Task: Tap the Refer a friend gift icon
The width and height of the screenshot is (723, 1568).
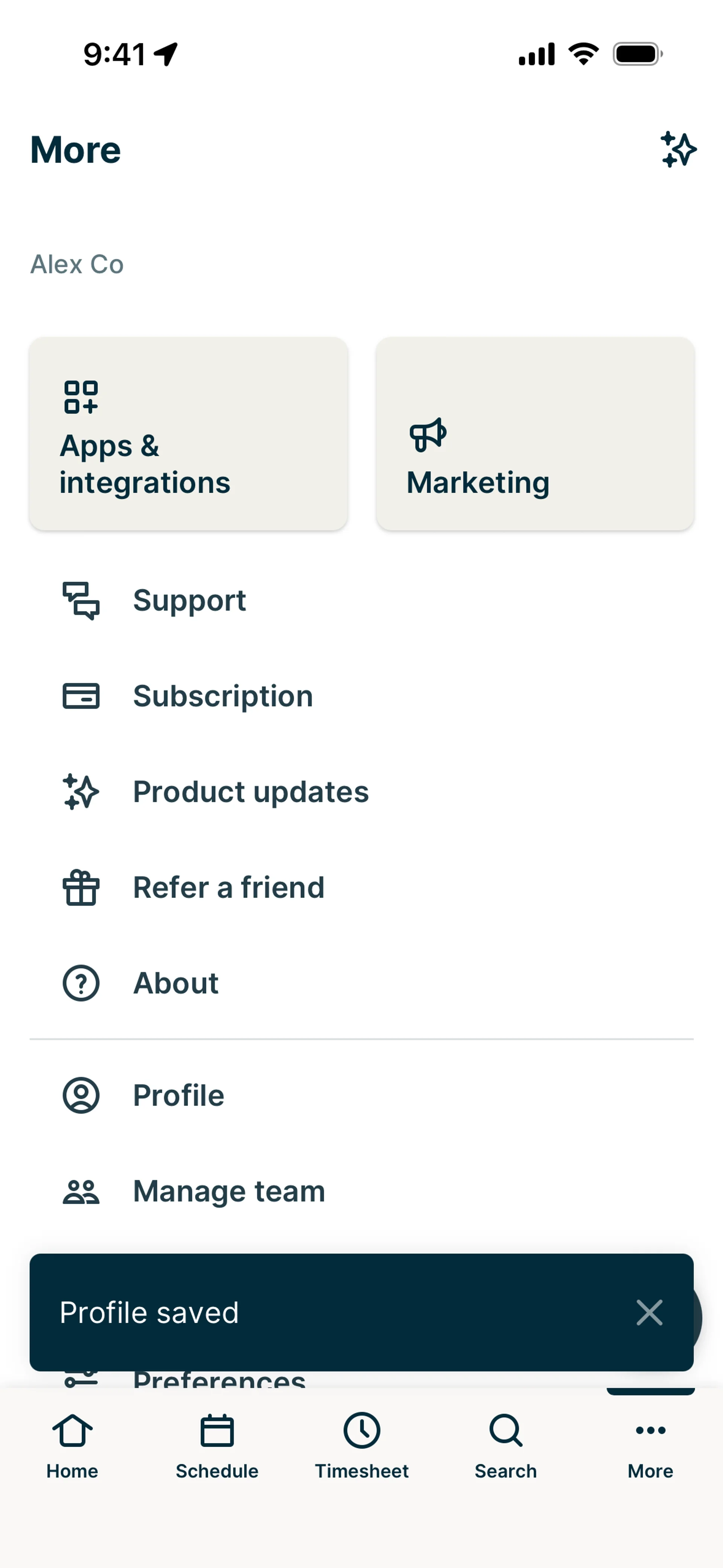Action: point(81,888)
